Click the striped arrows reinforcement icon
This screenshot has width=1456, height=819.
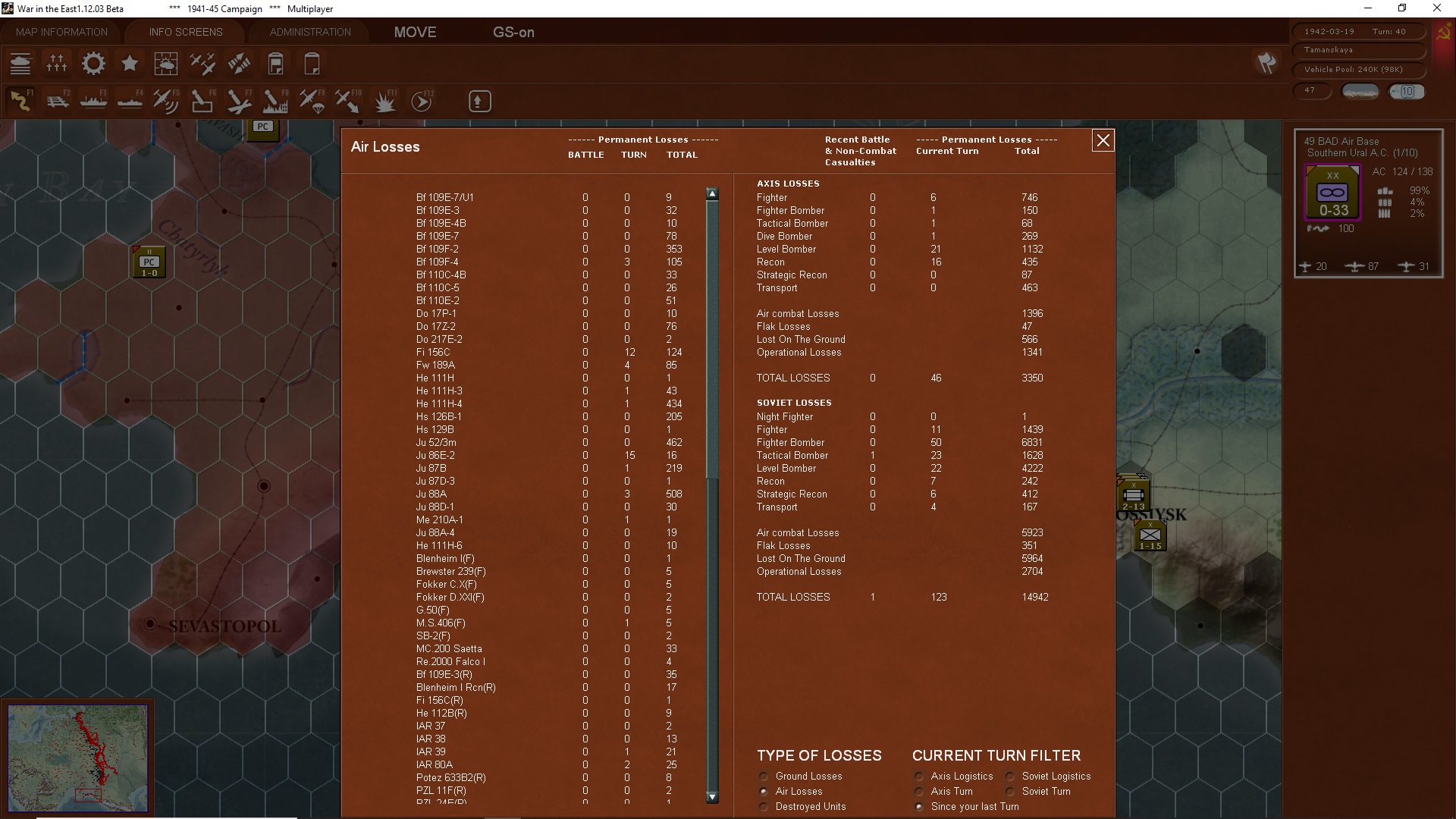pyautogui.click(x=239, y=64)
